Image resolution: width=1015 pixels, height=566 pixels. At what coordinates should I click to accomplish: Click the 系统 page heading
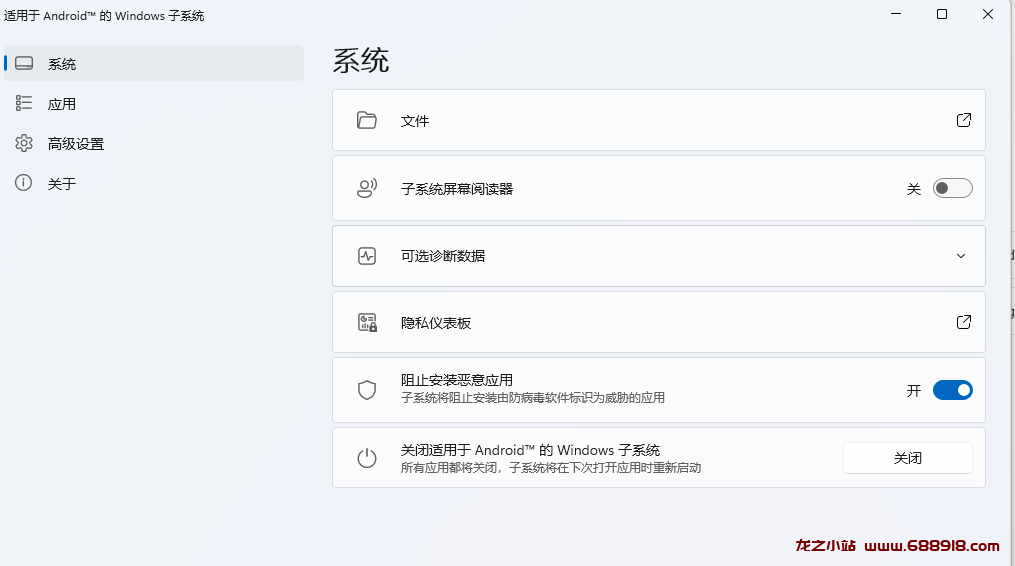pos(361,61)
